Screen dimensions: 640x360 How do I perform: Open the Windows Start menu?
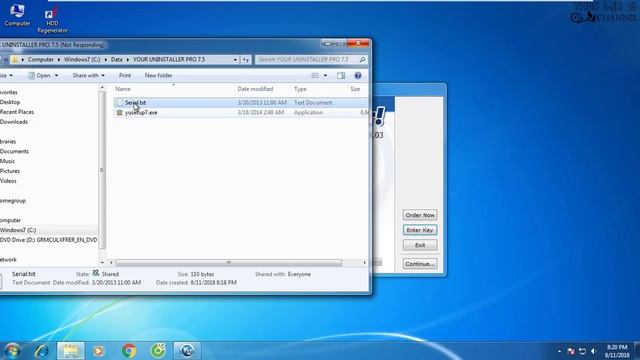coord(12,351)
